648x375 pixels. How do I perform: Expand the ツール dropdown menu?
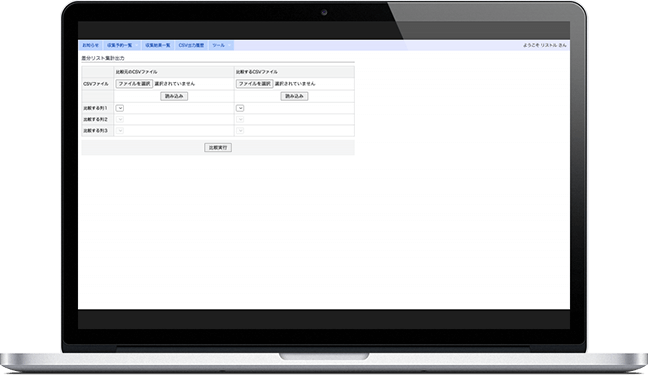point(221,45)
